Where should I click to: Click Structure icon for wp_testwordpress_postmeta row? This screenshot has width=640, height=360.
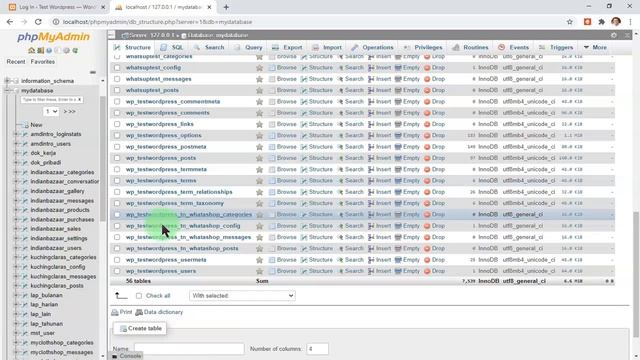click(x=304, y=147)
